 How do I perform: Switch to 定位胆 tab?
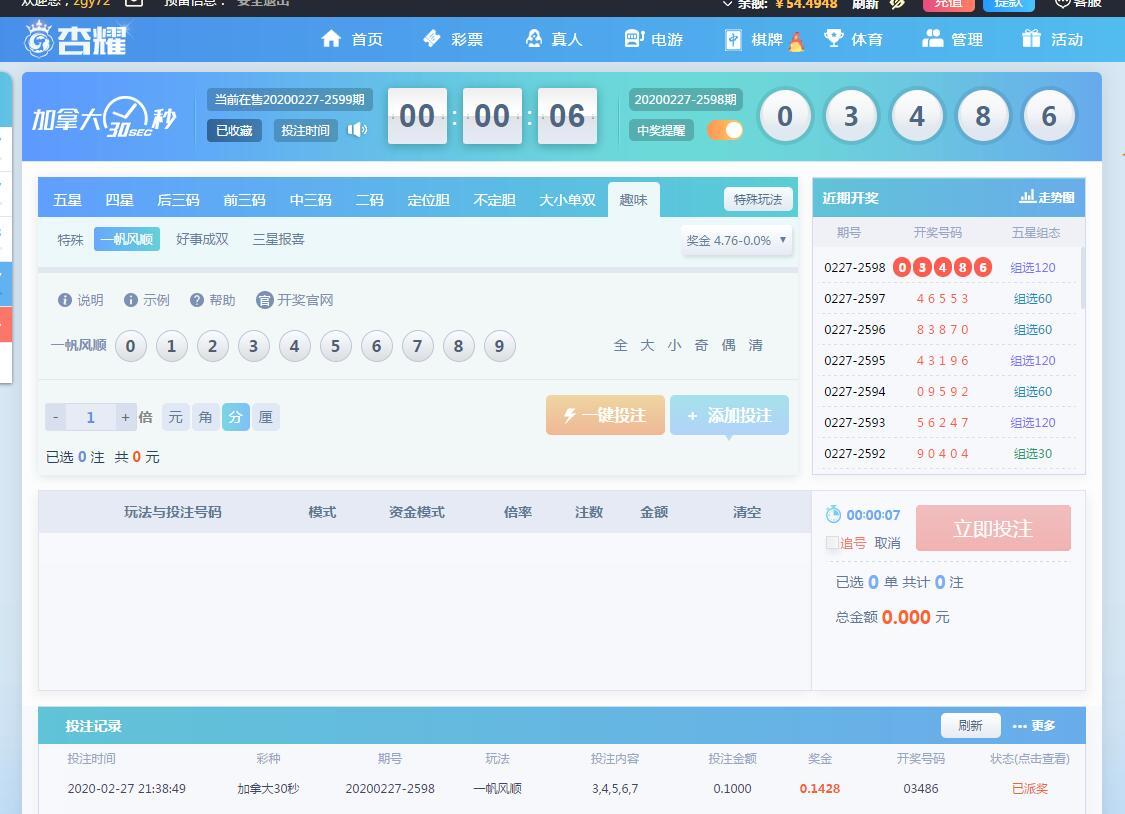pyautogui.click(x=428, y=199)
